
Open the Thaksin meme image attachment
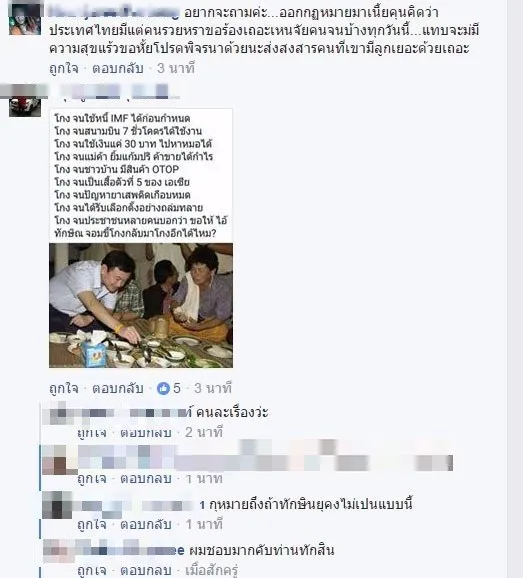click(x=141, y=238)
